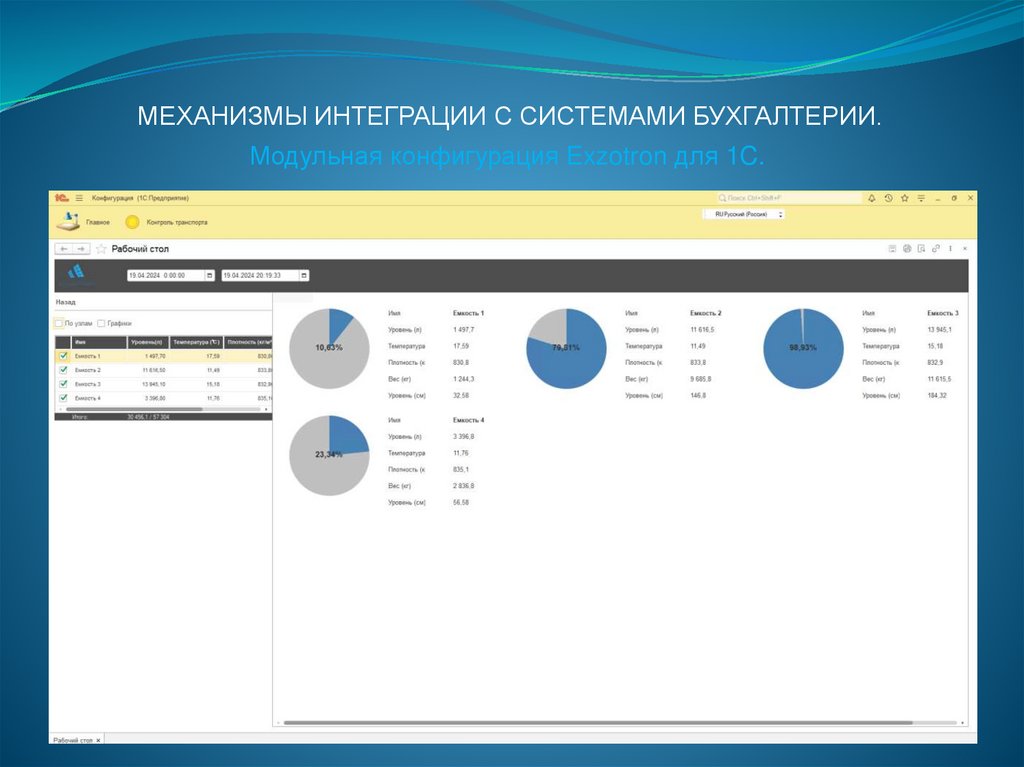The image size is (1024, 767).
Task: Click the preview document icon in toolbar
Action: point(921,248)
